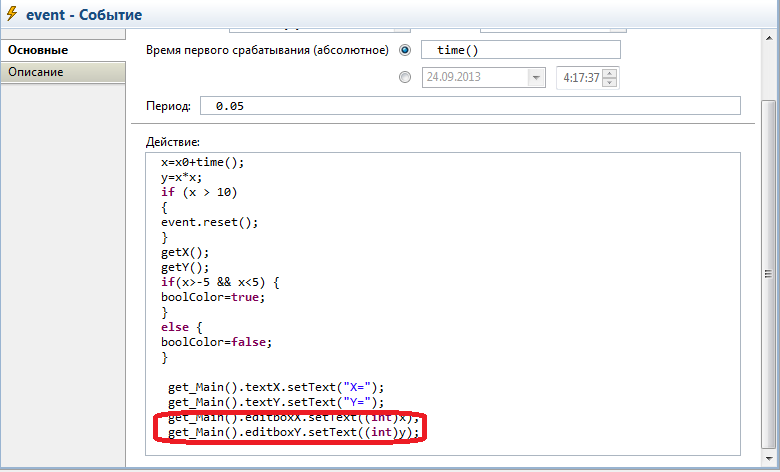Click the boolColor=false; line
780x472 pixels.
216,342
